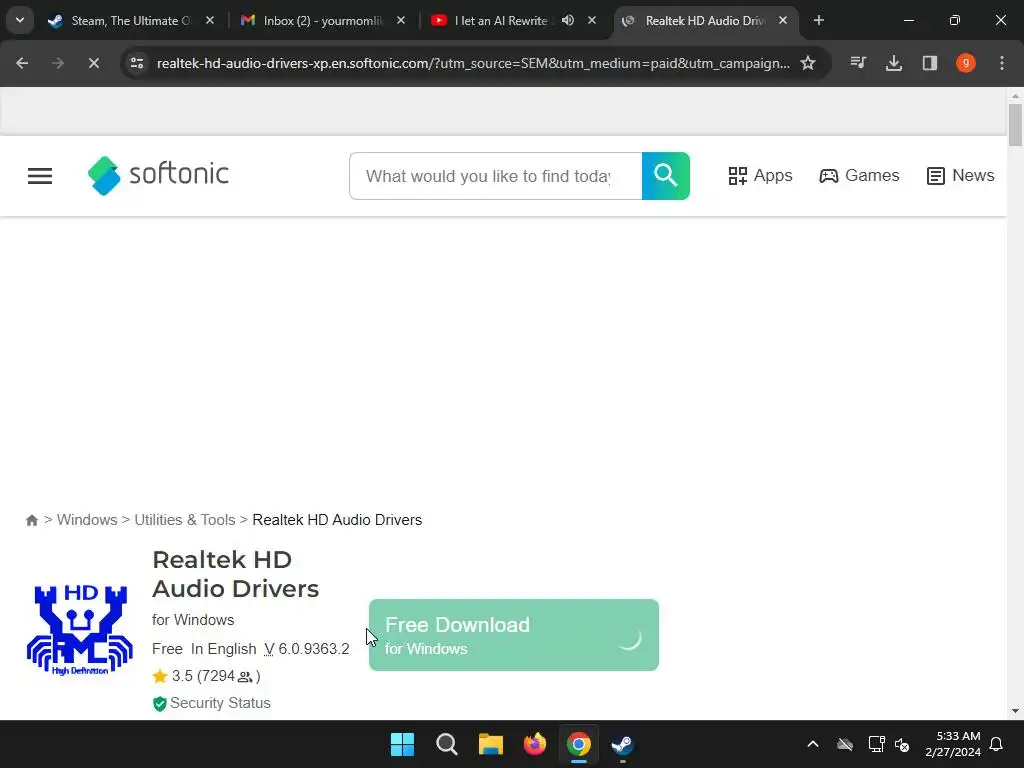Switch to the Steam tab

tap(131, 20)
